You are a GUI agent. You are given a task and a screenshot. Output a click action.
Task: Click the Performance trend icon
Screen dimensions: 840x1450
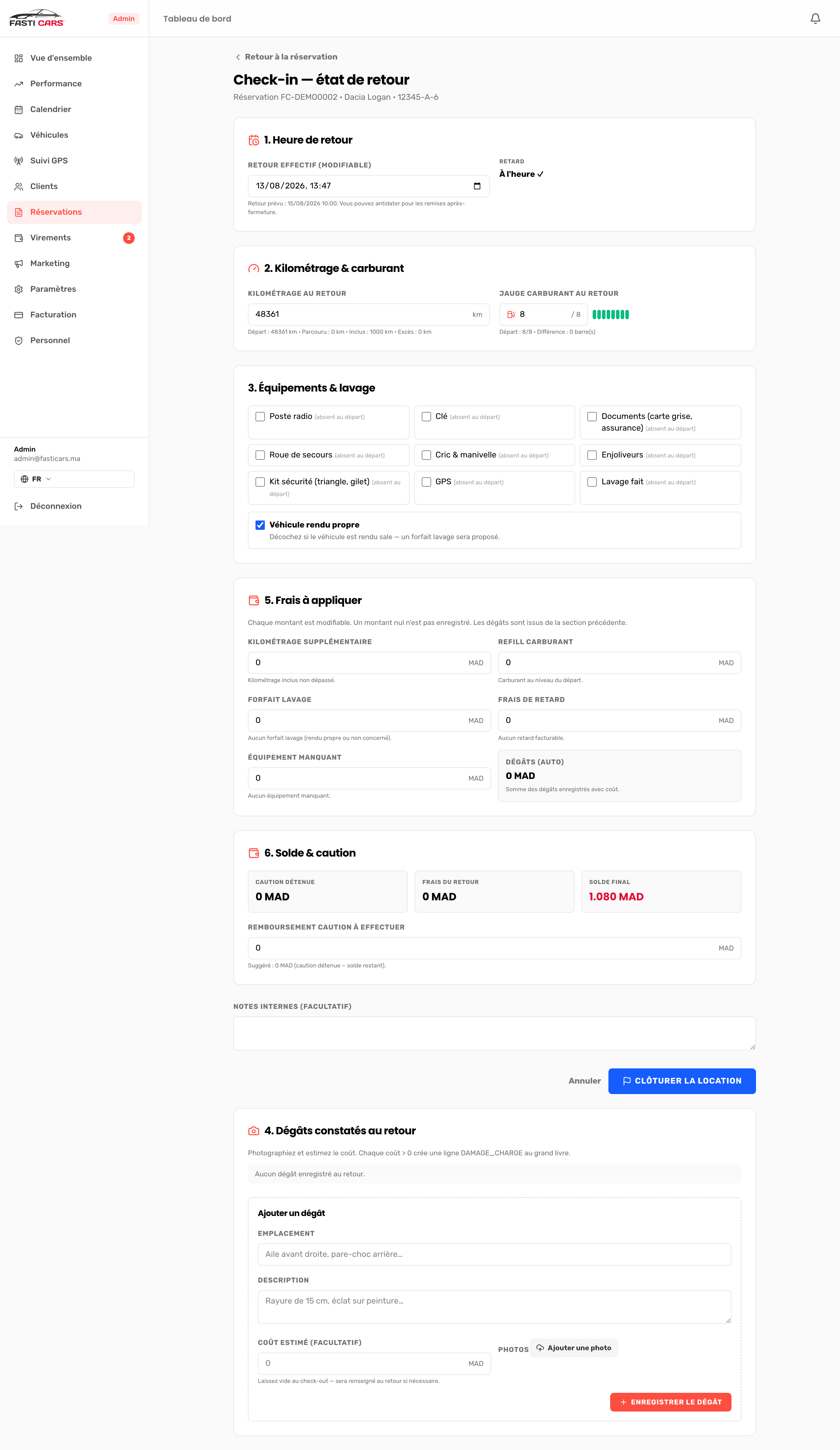pyautogui.click(x=18, y=84)
